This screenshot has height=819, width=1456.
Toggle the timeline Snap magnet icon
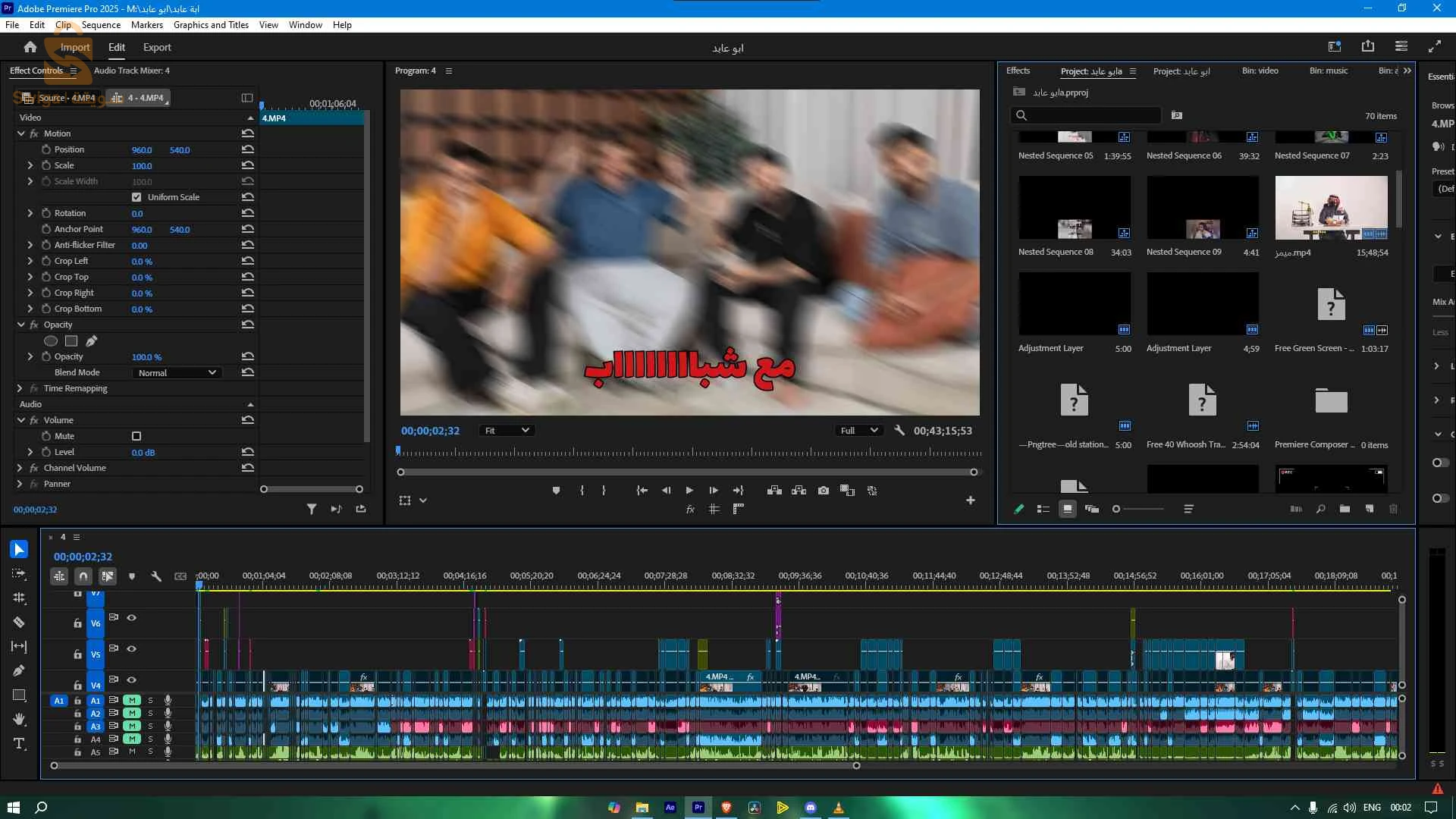(83, 576)
